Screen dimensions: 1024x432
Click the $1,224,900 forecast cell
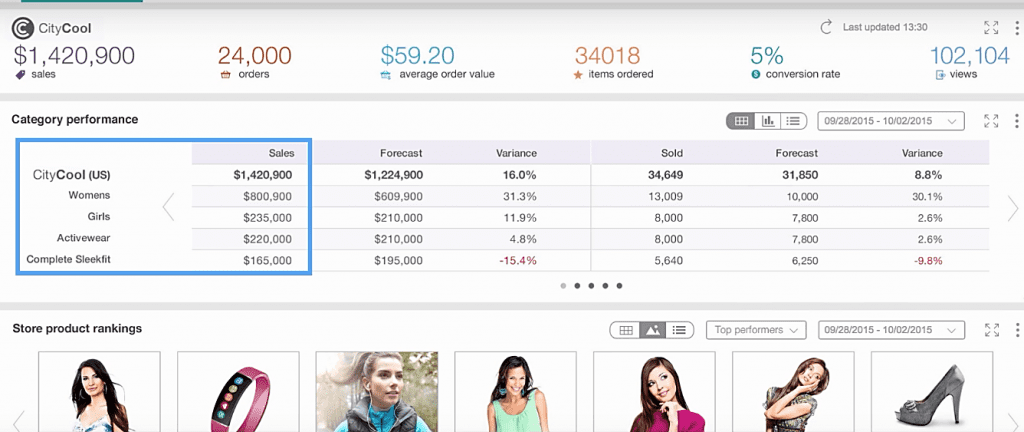coord(394,175)
